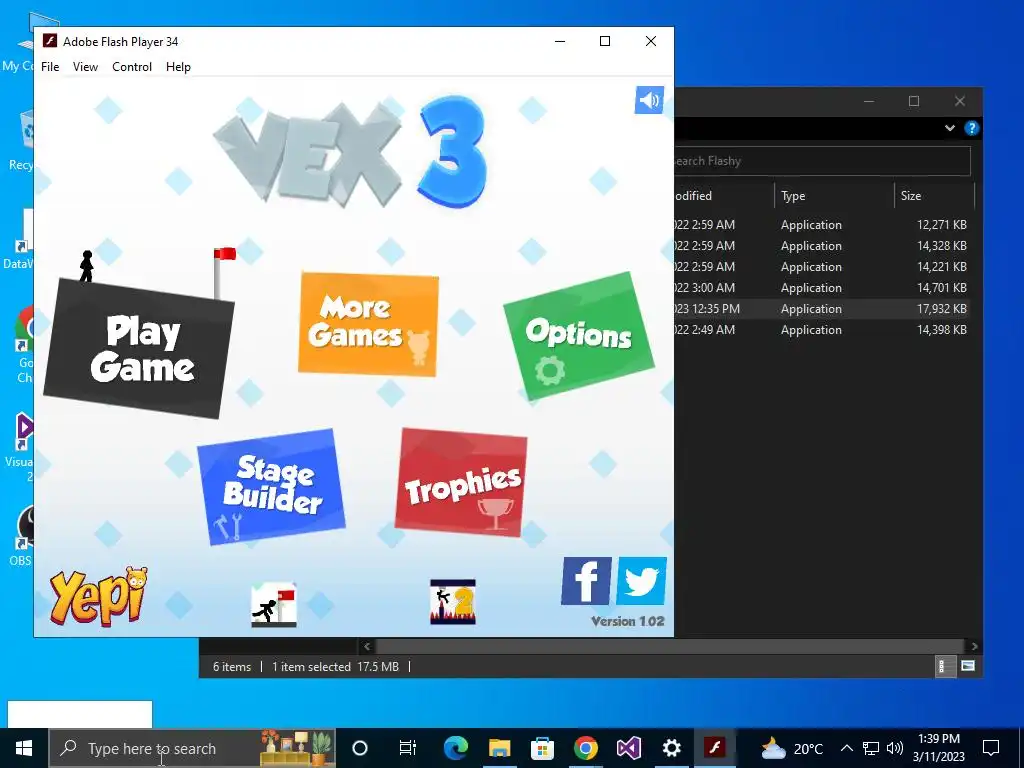Click the 17.5 MB status bar text
The height and width of the screenshot is (768, 1024).
click(377, 667)
